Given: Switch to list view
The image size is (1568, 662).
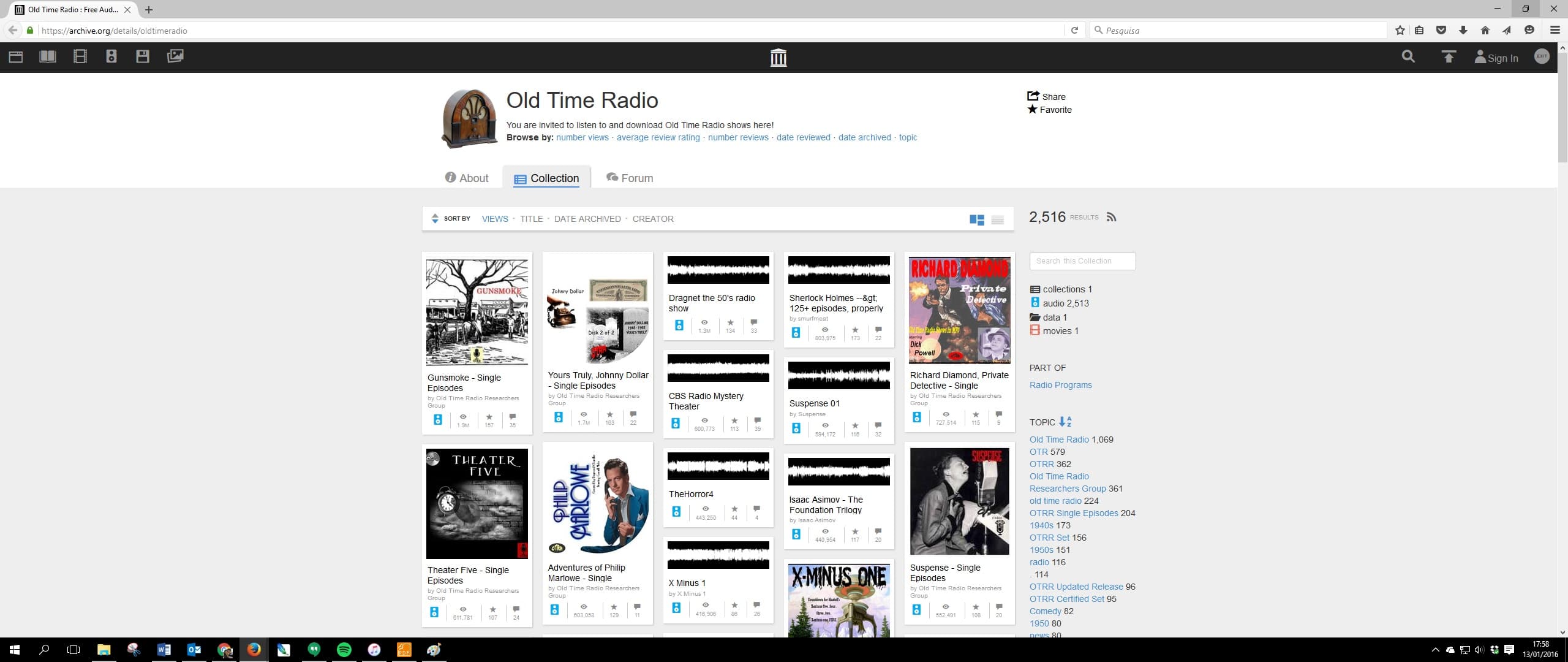Looking at the screenshot, I should (998, 219).
